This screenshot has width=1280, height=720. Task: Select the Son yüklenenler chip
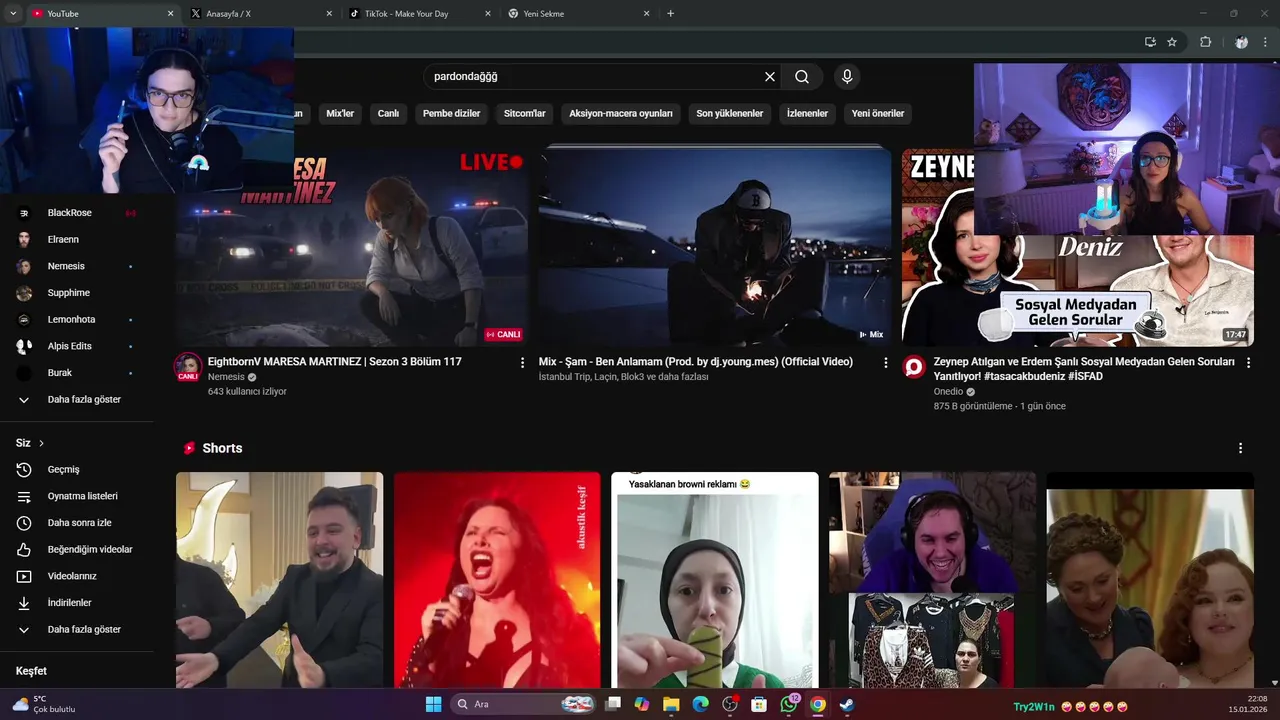click(730, 114)
